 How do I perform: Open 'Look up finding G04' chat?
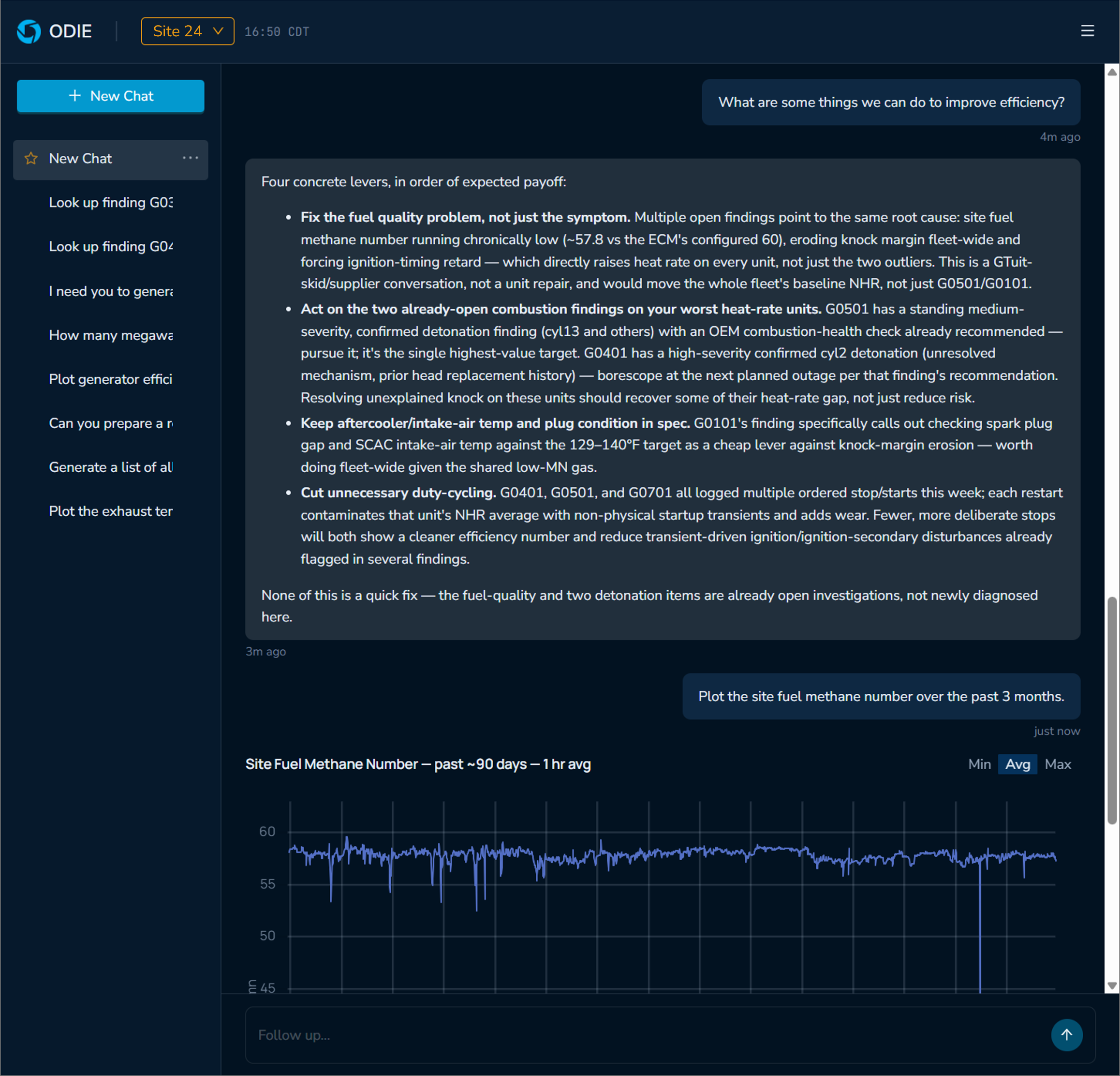[111, 246]
